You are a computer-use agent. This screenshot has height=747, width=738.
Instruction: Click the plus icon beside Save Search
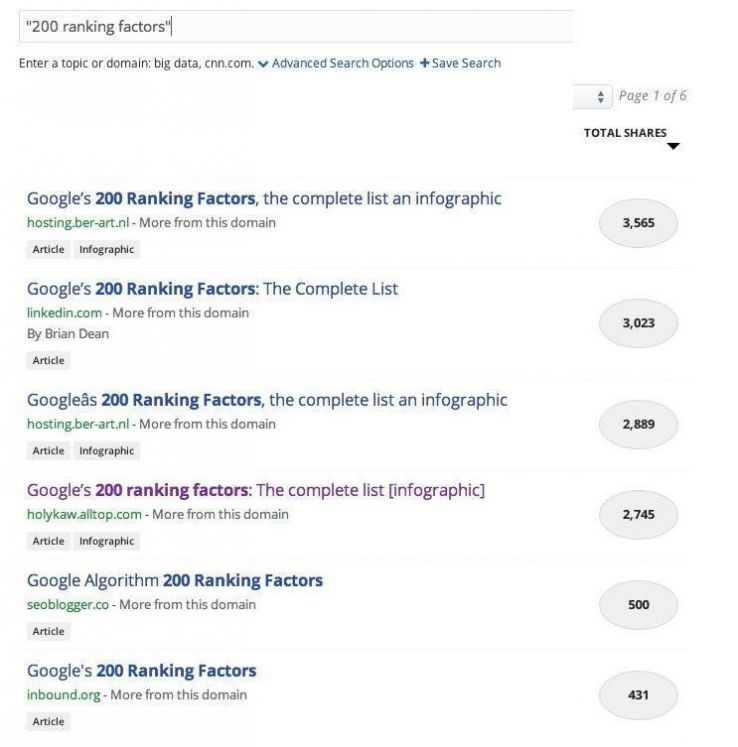point(424,63)
